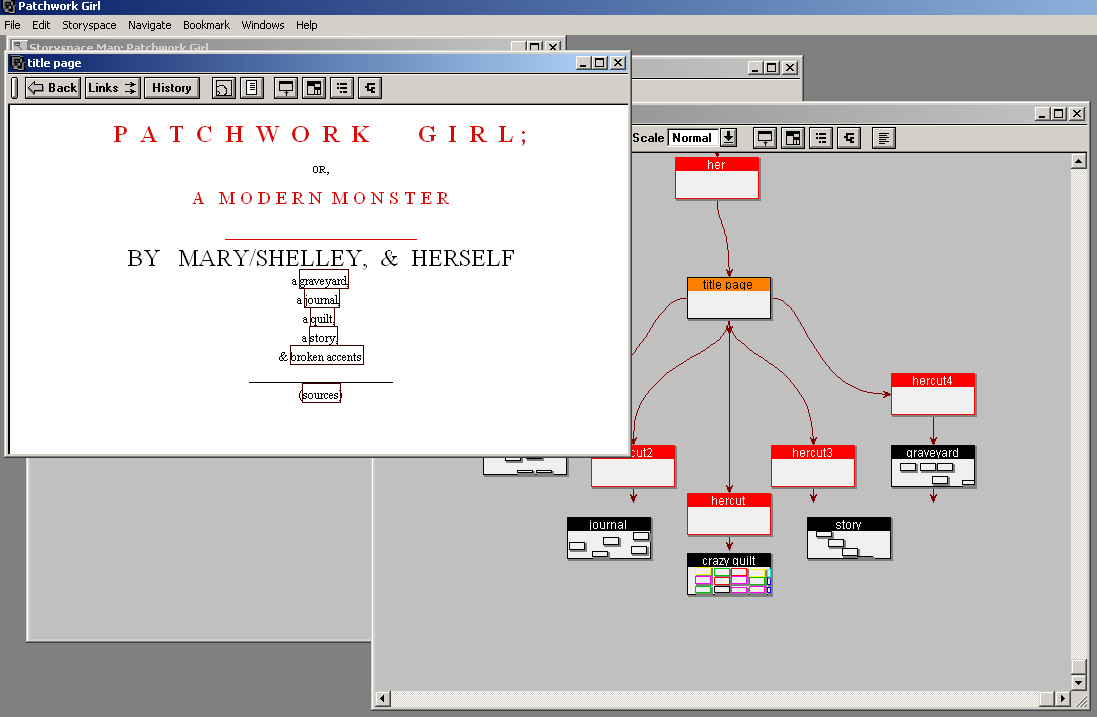Open the Bookmark menu
Screen dimensions: 1097x717
(x=206, y=25)
